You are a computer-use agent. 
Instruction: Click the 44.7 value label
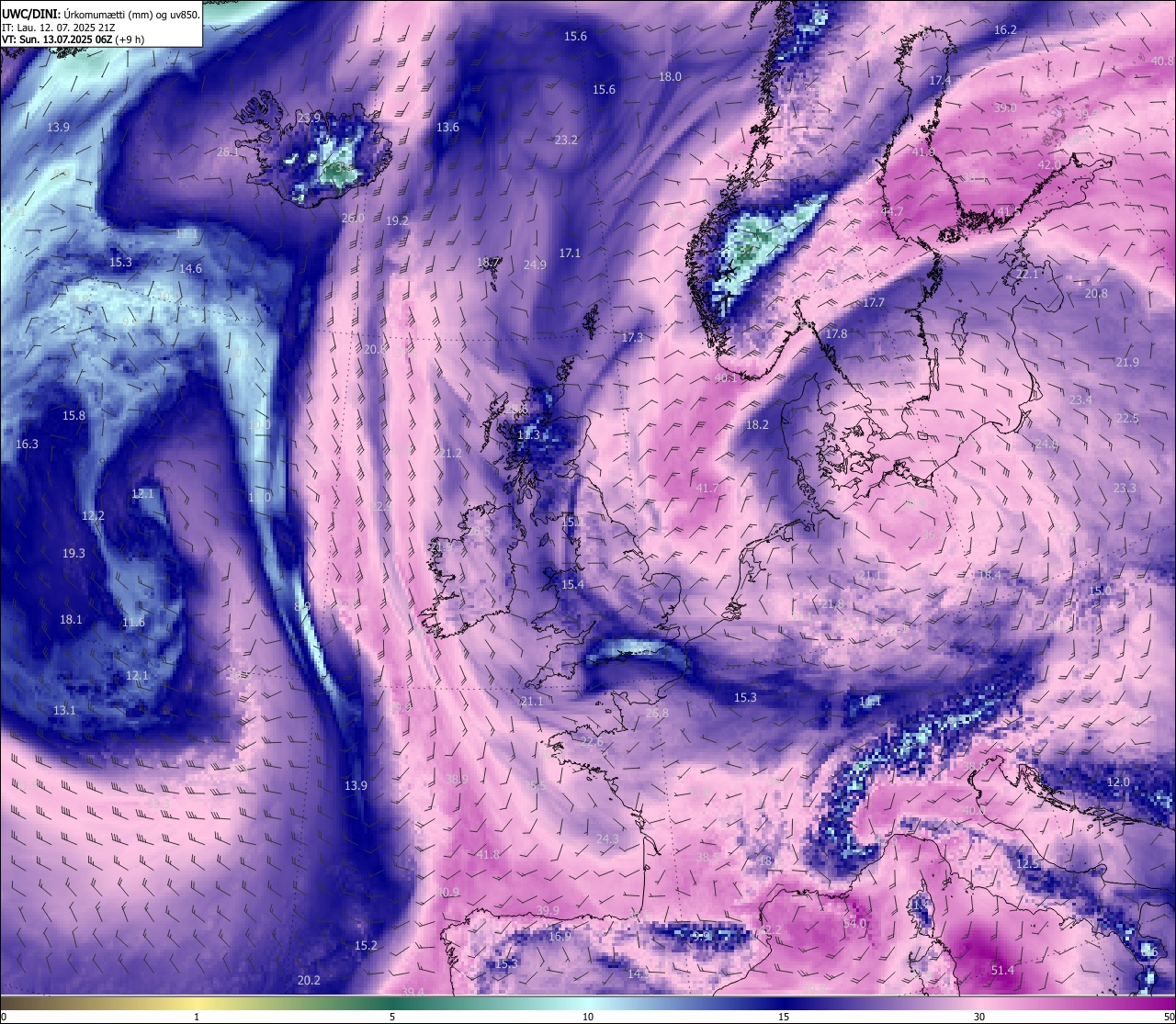(892, 212)
